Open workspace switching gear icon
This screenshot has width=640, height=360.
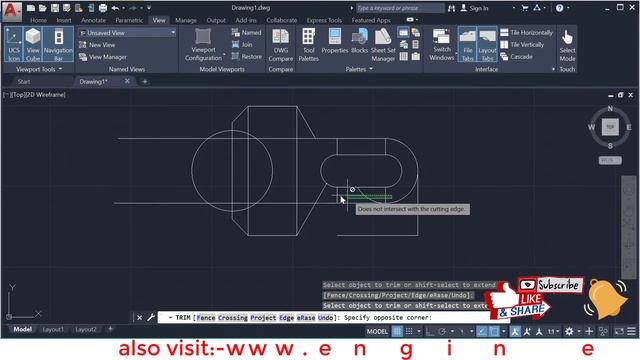point(569,331)
